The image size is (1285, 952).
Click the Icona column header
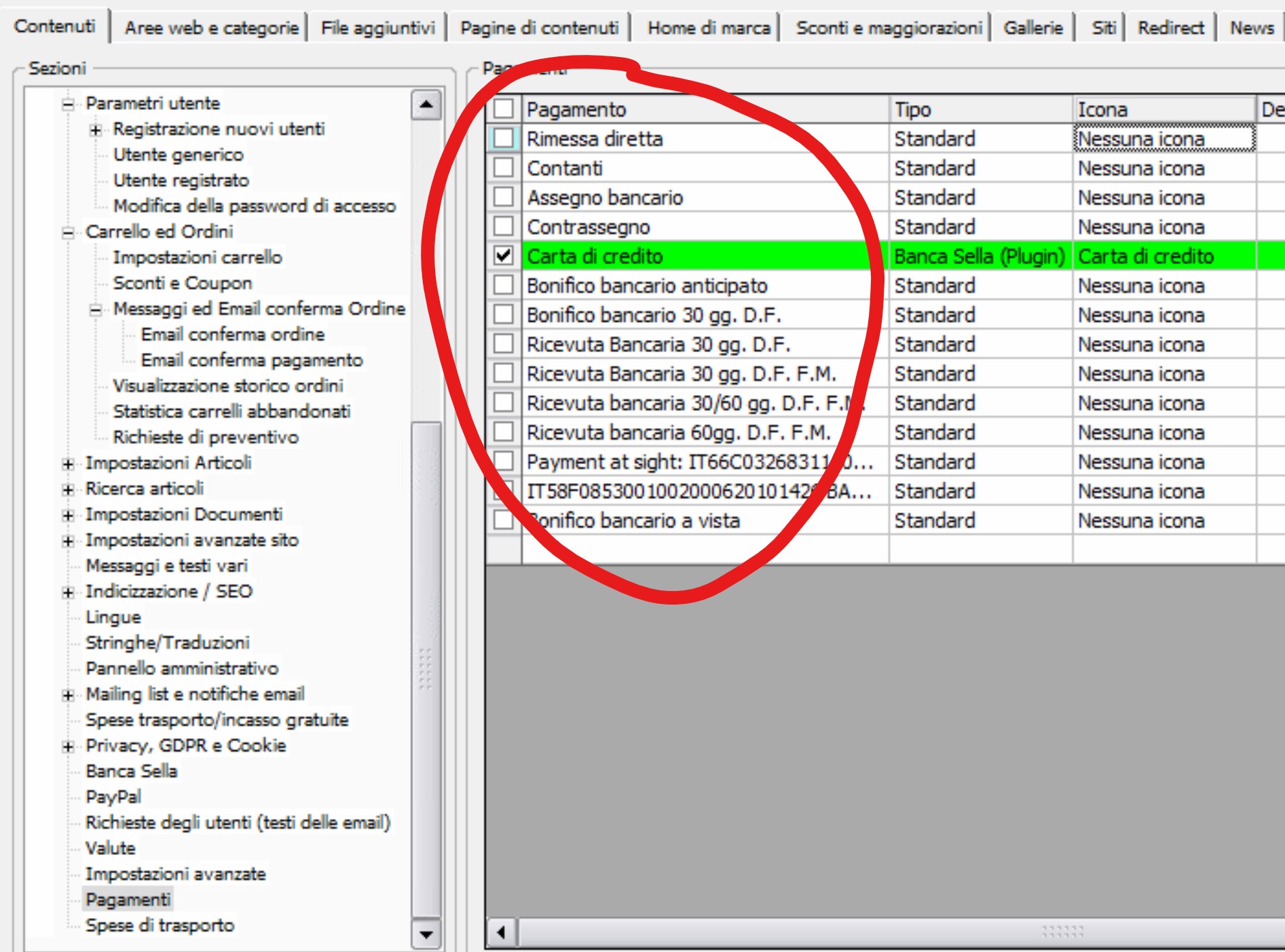pyautogui.click(x=1164, y=109)
